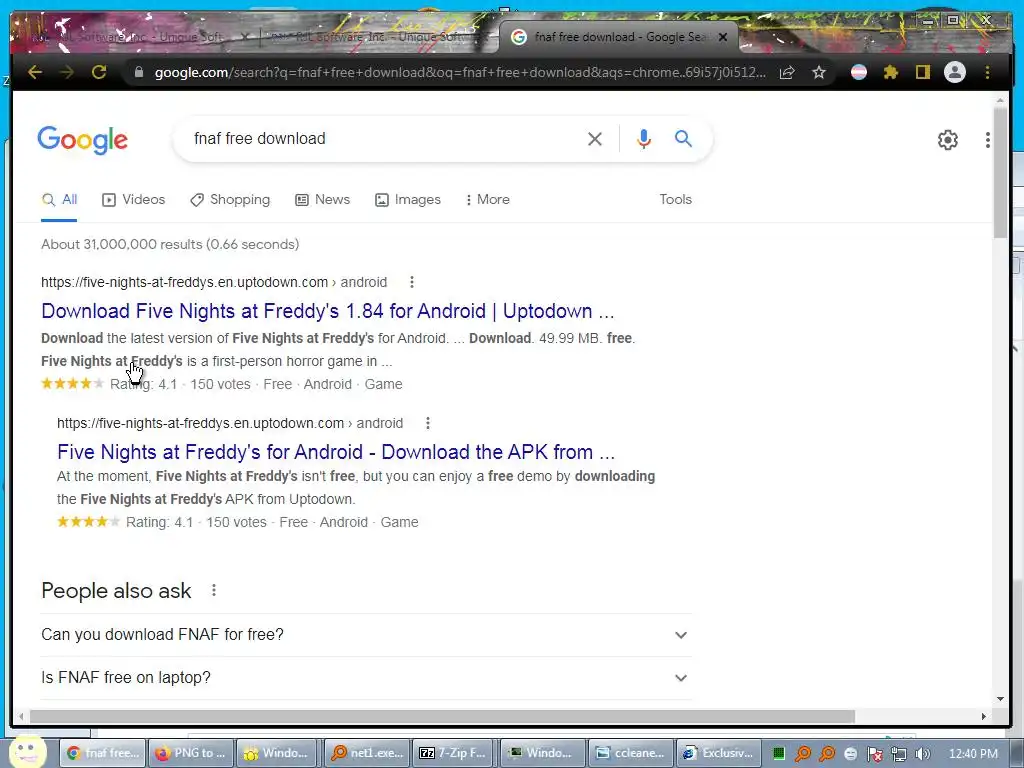This screenshot has height=768, width=1024.
Task: Click the red flag security tray icon
Action: point(874,754)
